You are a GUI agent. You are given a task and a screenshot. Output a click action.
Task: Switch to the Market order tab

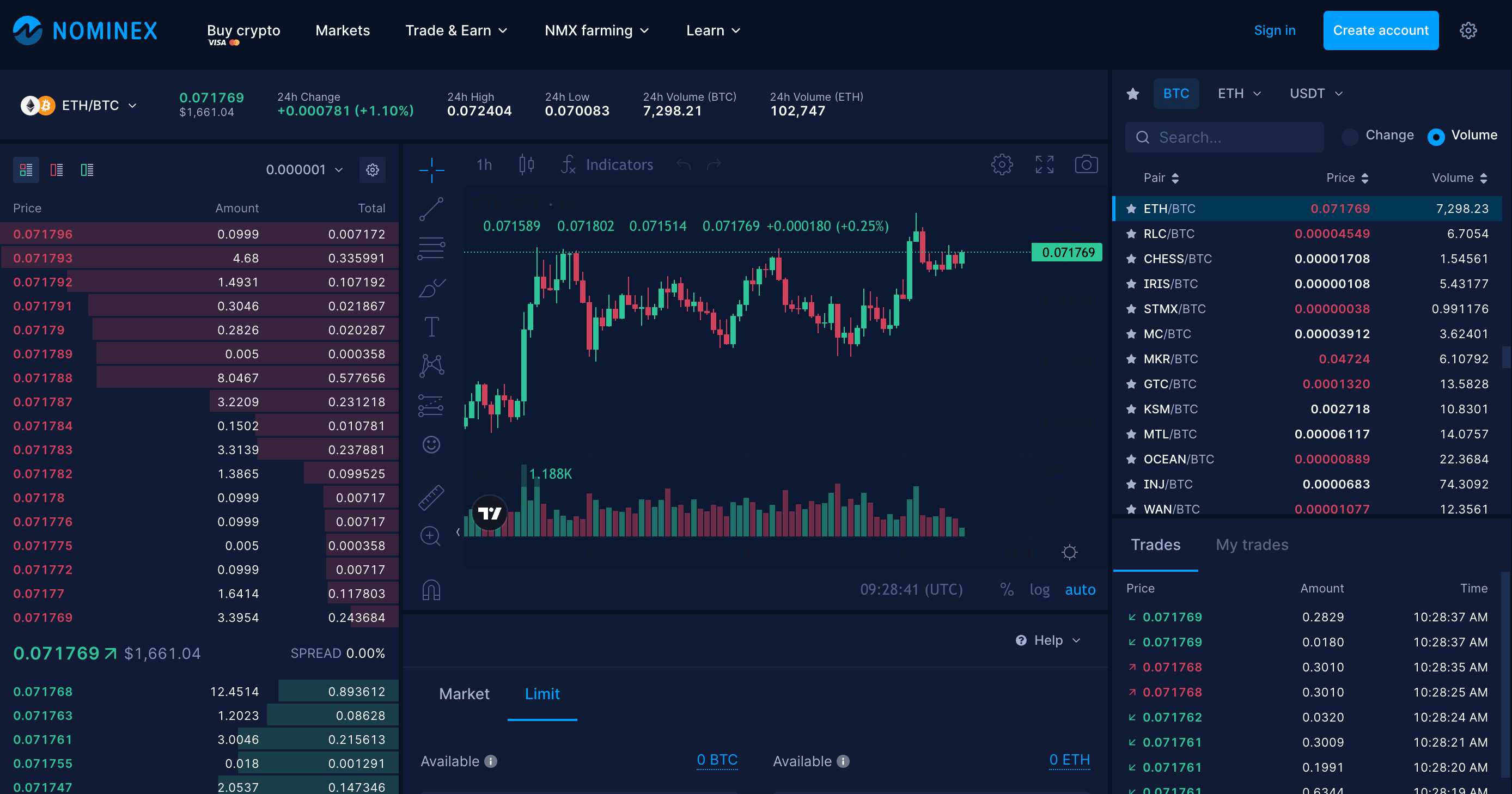(x=464, y=694)
